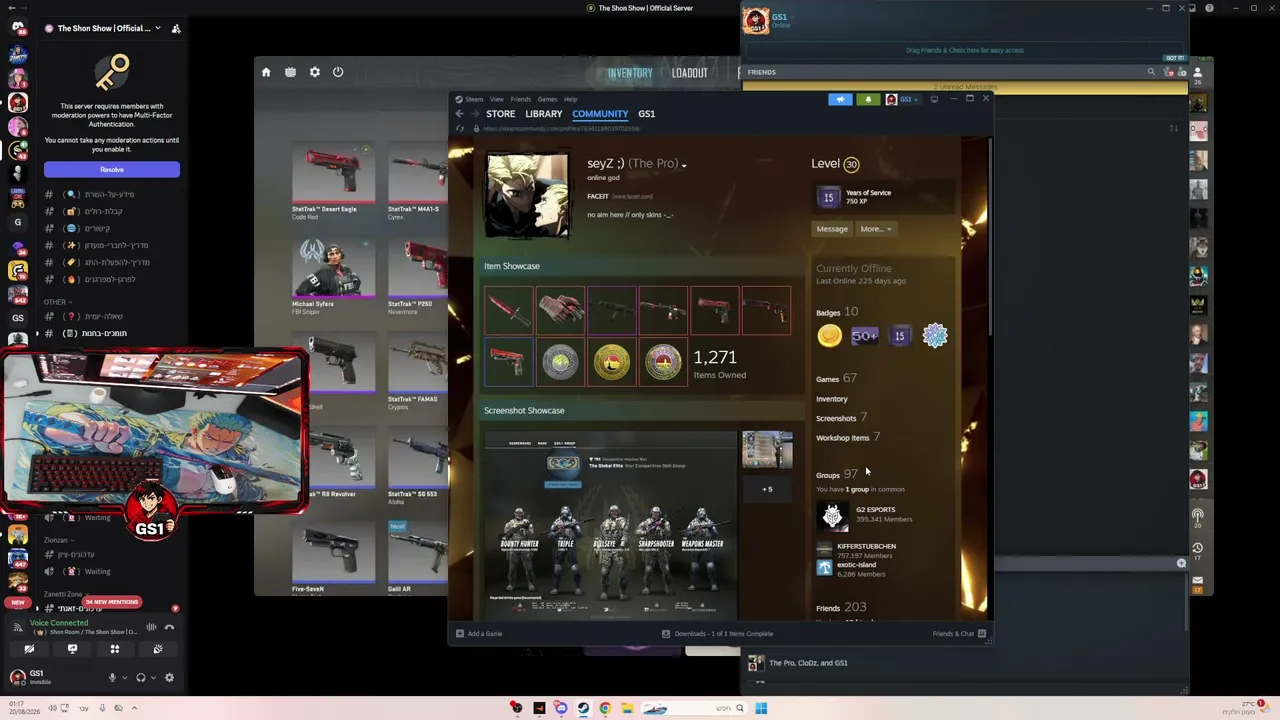
Task: Click Add a Game in Steam
Action: pyautogui.click(x=479, y=634)
